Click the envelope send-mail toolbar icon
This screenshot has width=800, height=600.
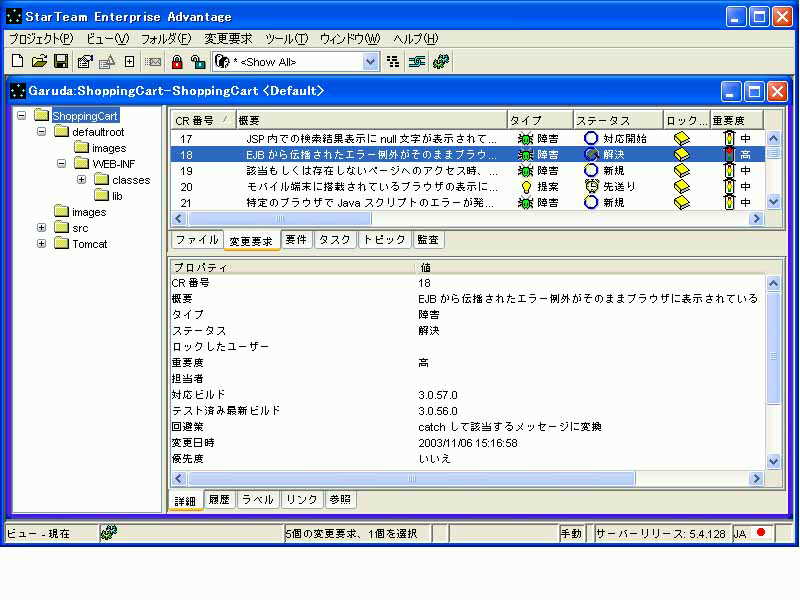click(153, 62)
